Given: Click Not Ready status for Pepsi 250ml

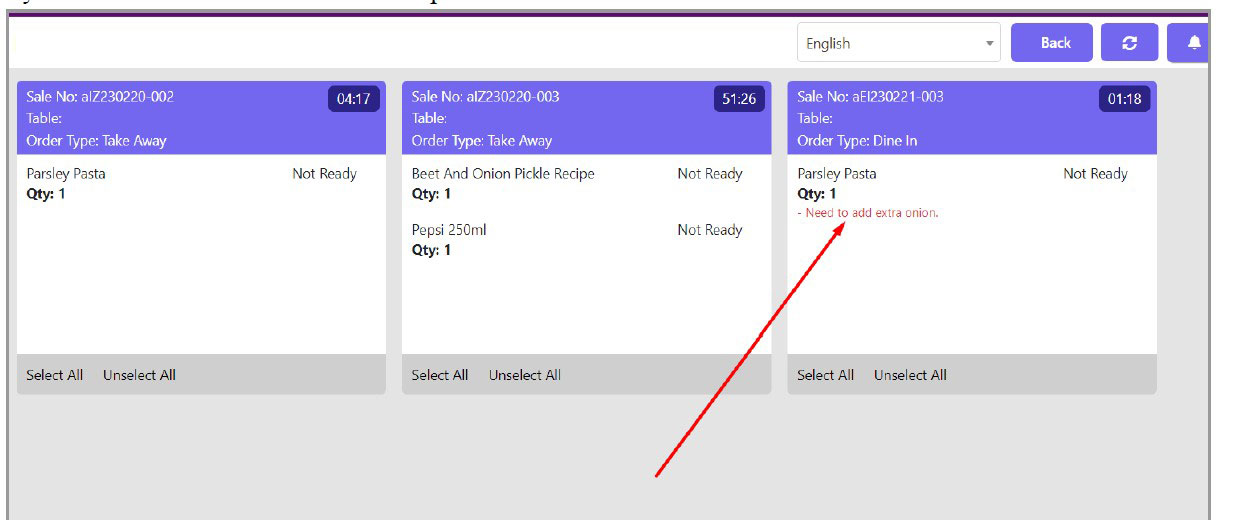Looking at the screenshot, I should click(x=709, y=230).
